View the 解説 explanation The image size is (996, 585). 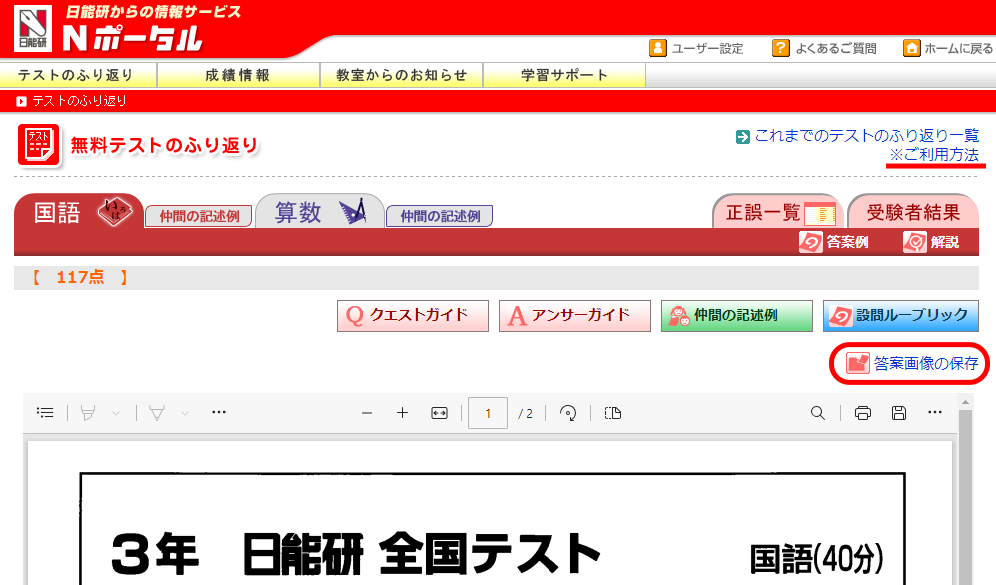pos(931,242)
